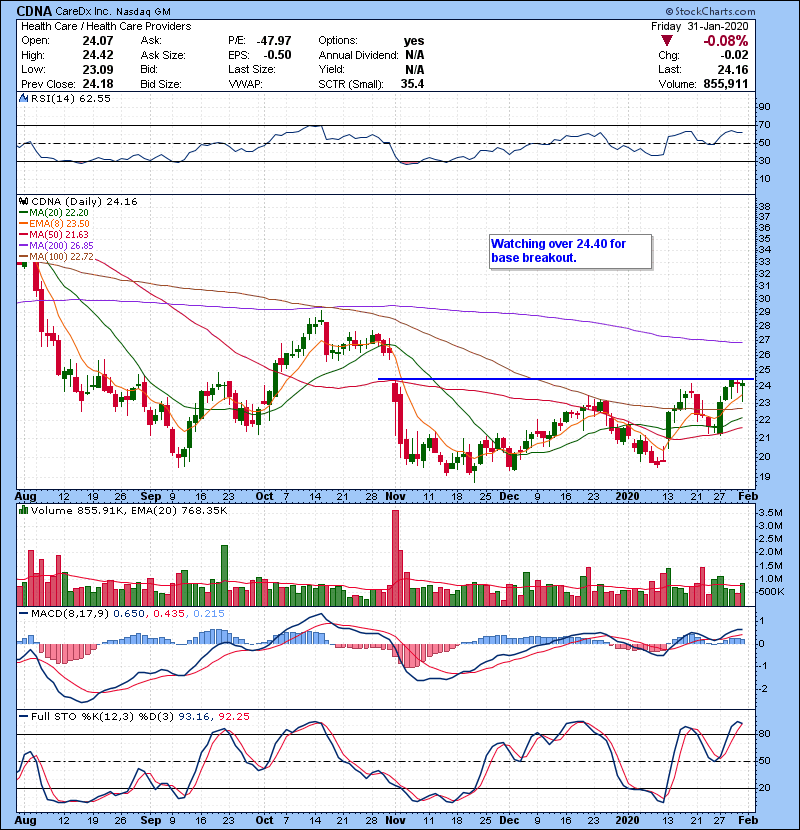This screenshot has width=800, height=830.
Task: Click the High value 24.42
Action: pyautogui.click(x=98, y=55)
